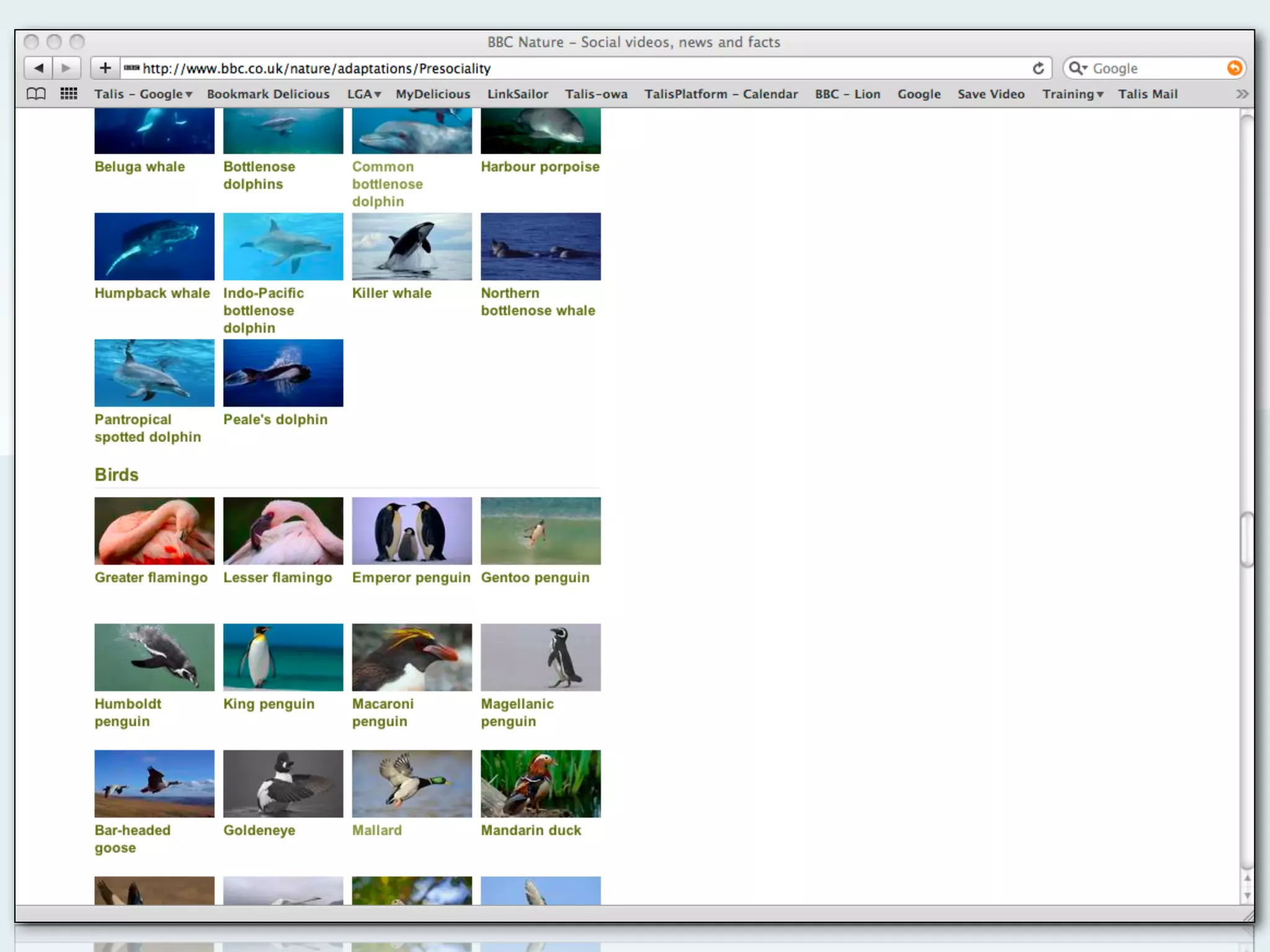Open search engine magnifier dropdown

(x=1078, y=68)
